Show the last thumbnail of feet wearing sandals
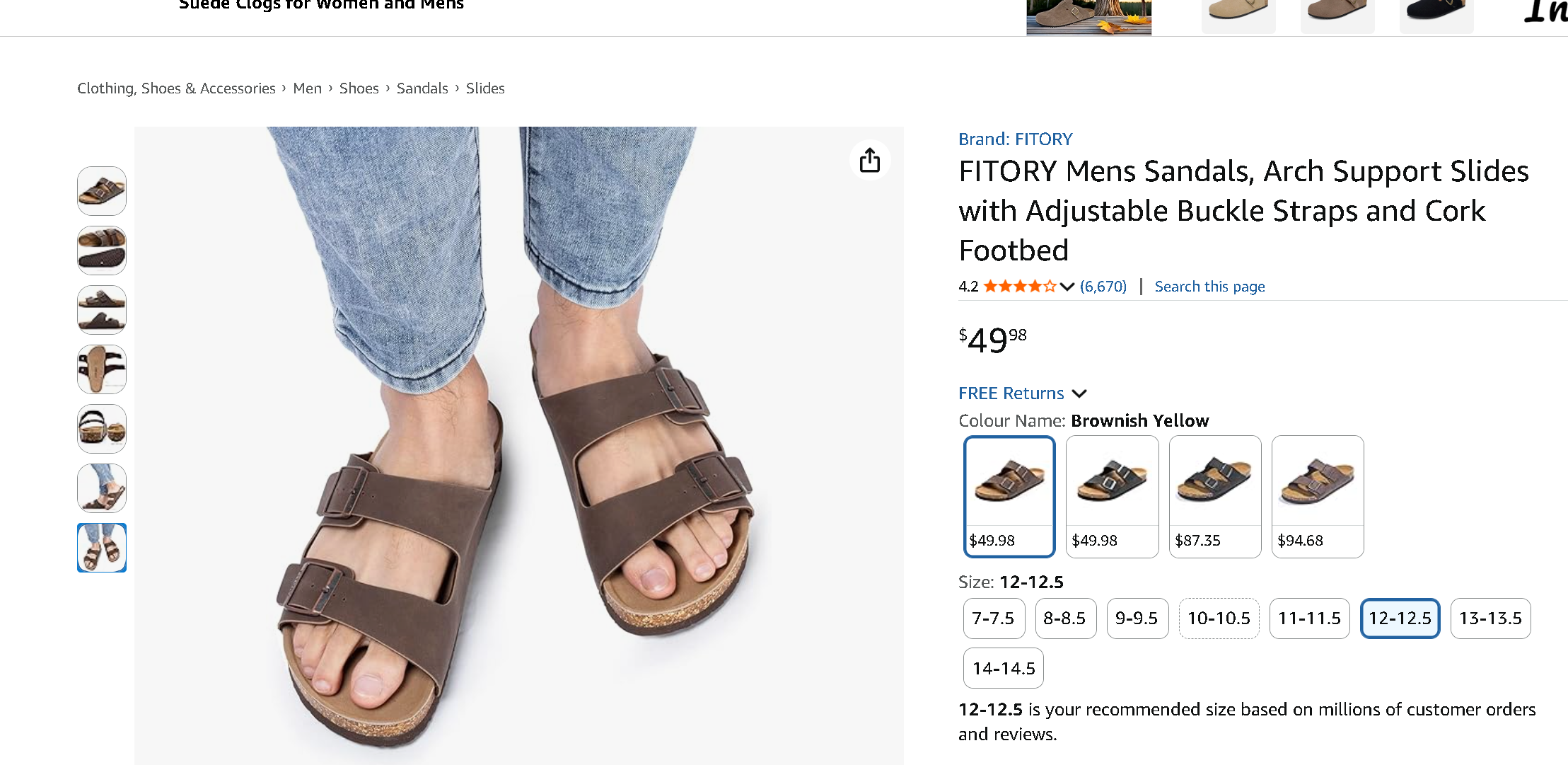The image size is (1568, 765). click(x=102, y=548)
